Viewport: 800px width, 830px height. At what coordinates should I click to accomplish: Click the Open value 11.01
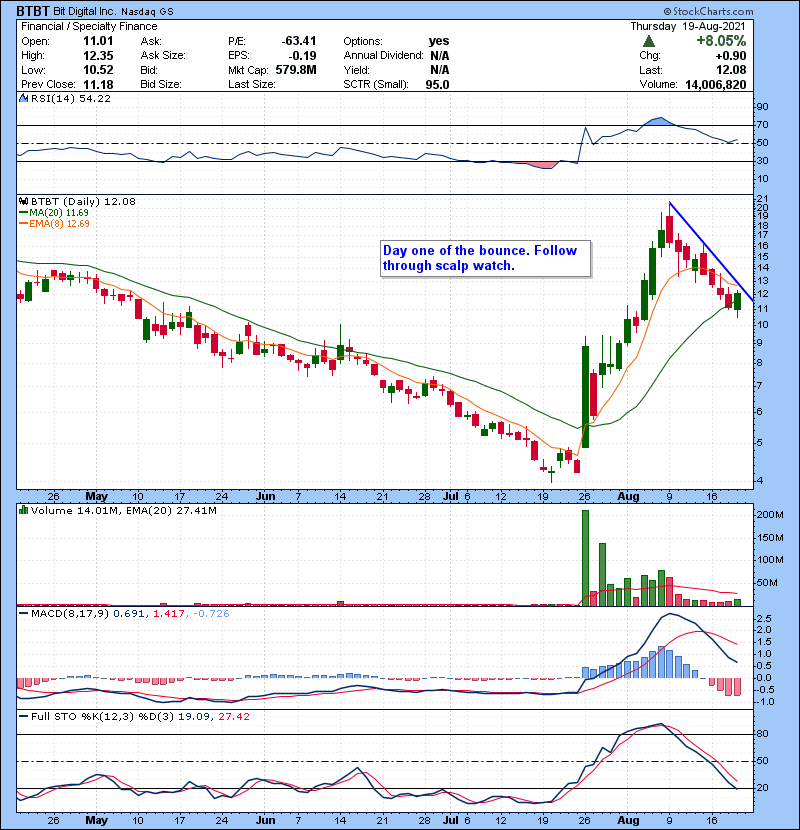98,41
